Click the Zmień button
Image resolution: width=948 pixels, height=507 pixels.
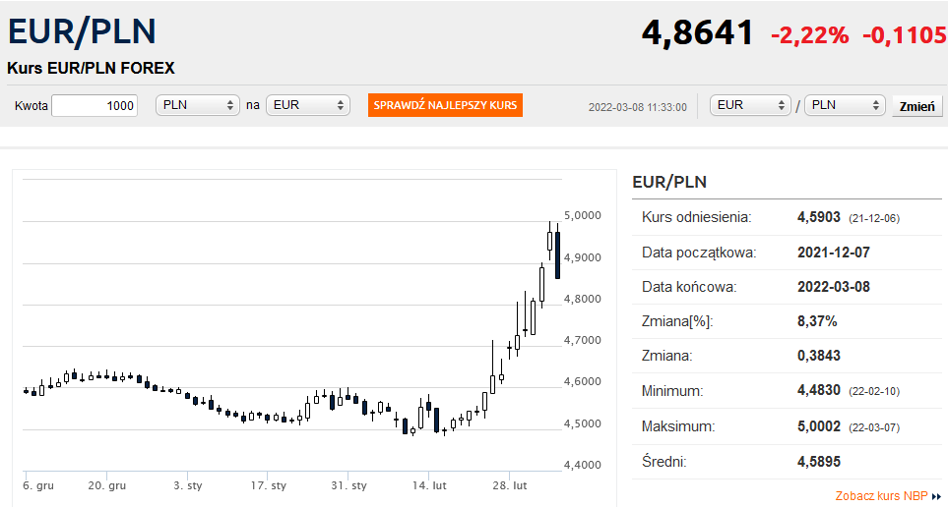(x=917, y=106)
